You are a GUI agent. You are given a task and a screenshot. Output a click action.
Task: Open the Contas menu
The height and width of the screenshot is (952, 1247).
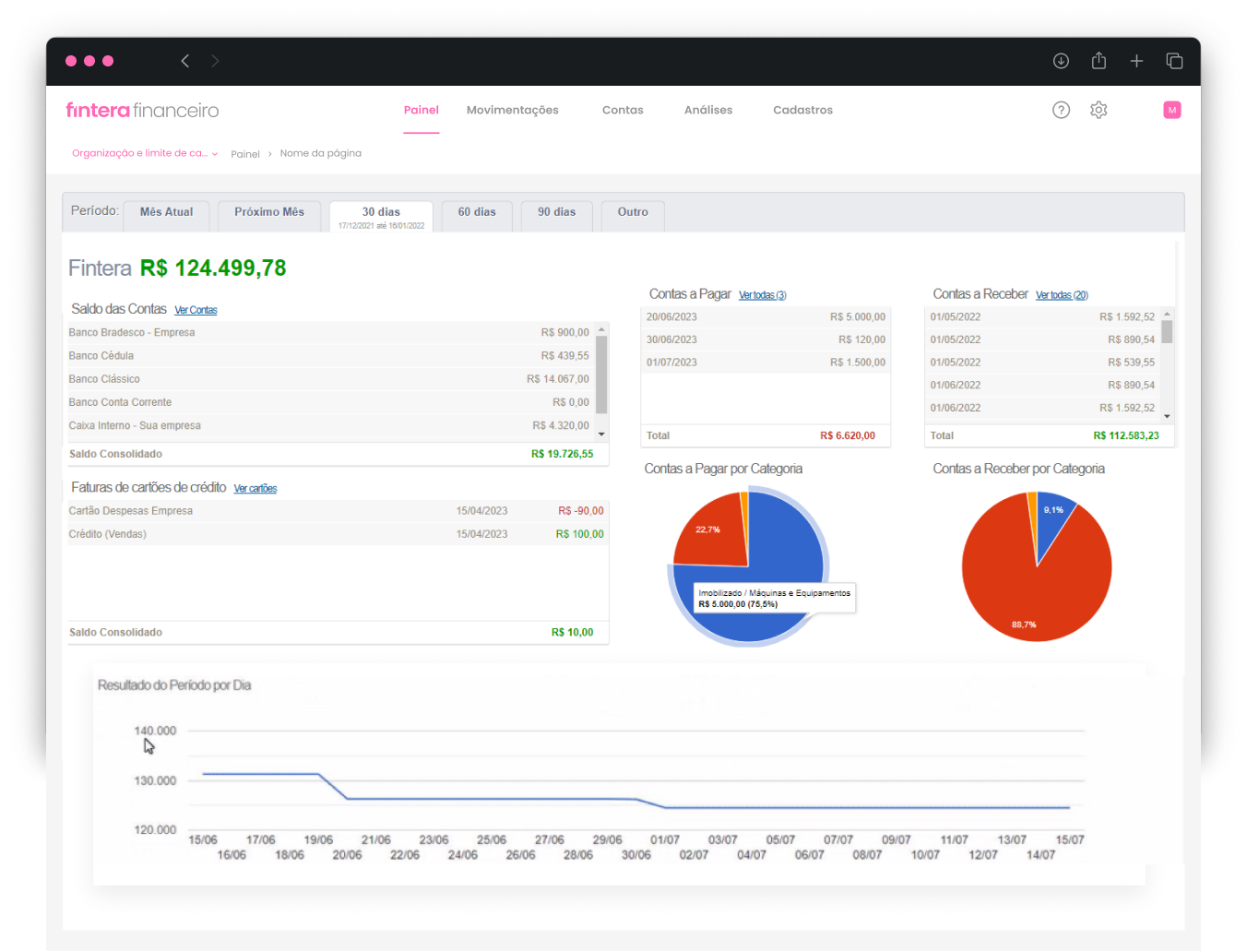[x=623, y=110]
